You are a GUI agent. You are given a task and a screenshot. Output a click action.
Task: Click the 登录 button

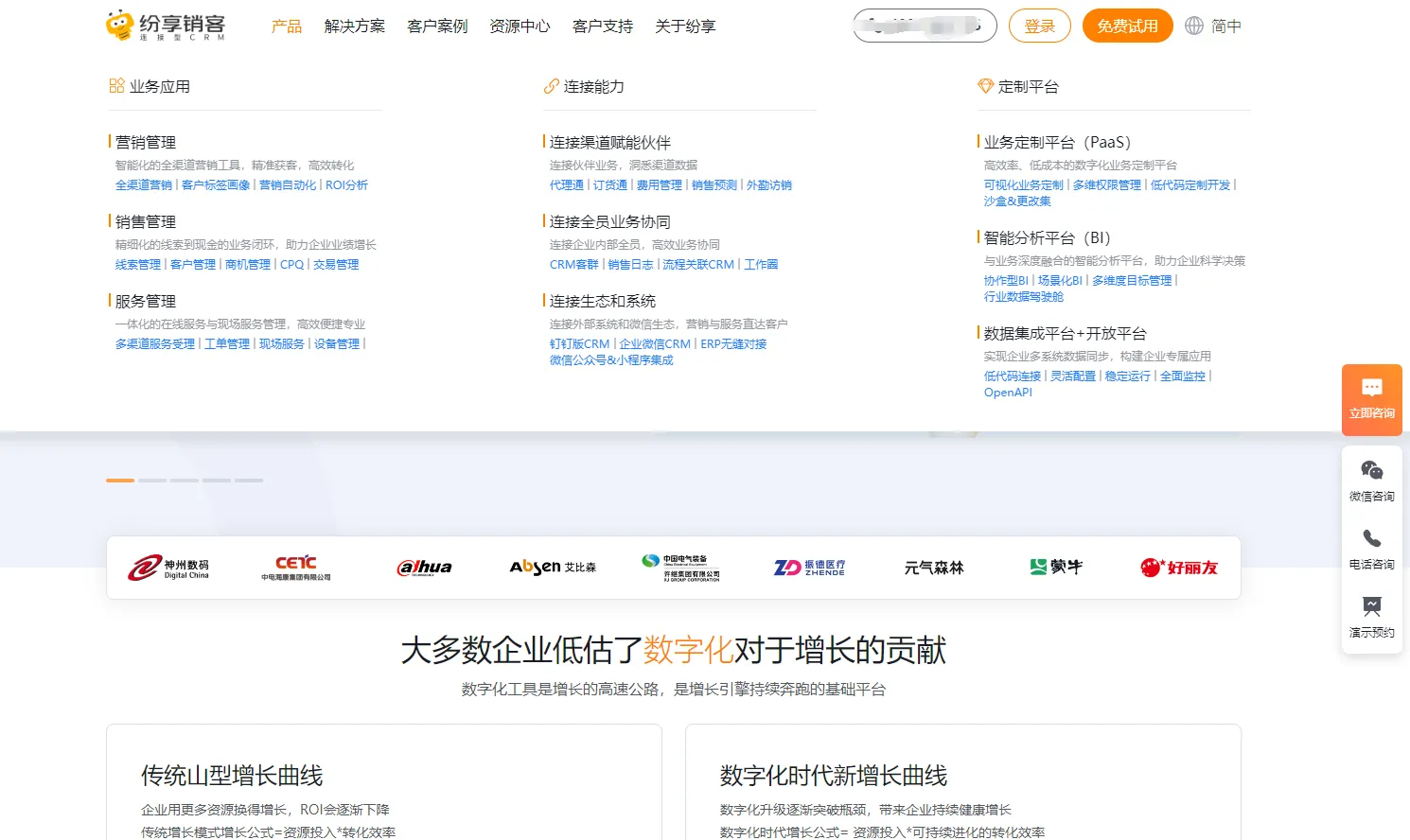tap(1039, 26)
